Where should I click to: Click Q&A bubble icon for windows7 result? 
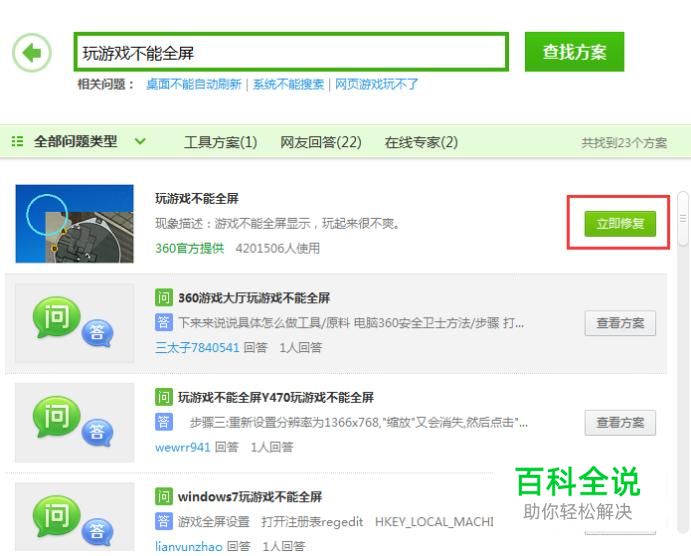click(74, 521)
